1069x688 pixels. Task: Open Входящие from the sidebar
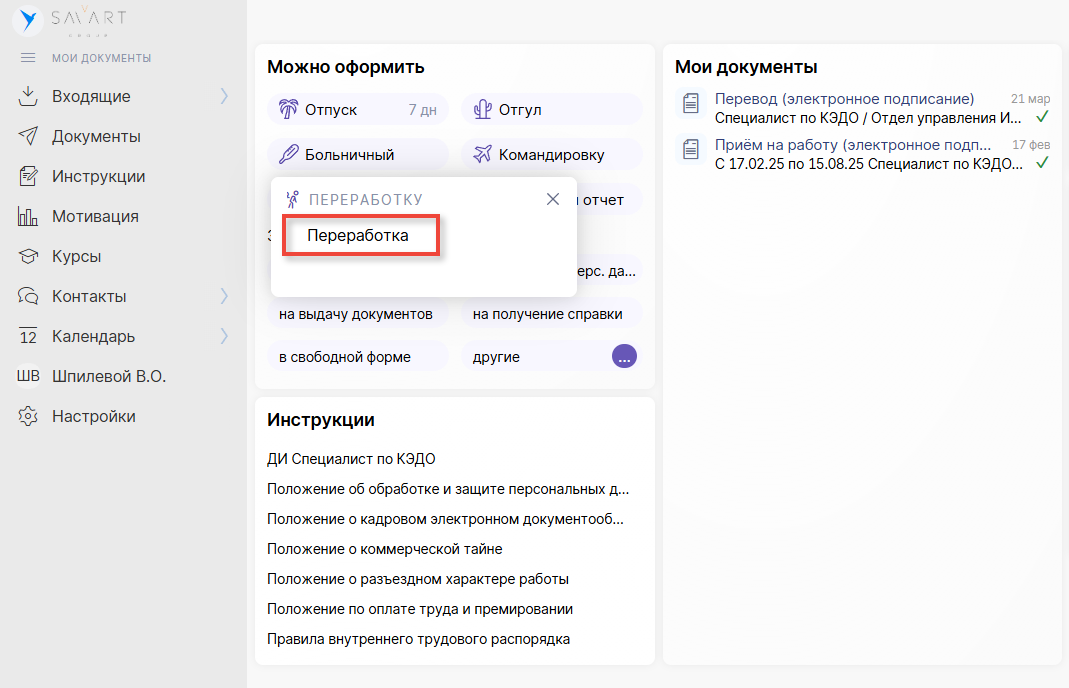click(x=91, y=97)
